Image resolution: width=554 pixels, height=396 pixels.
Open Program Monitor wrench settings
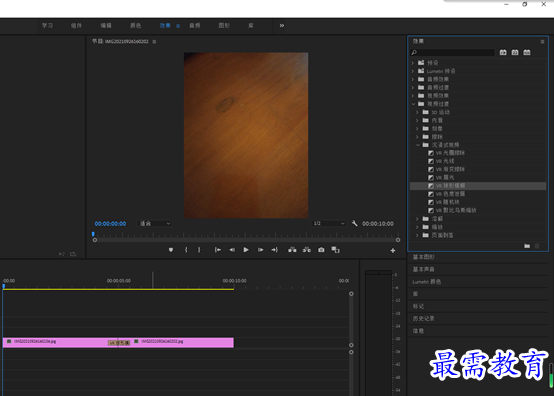pyautogui.click(x=354, y=223)
